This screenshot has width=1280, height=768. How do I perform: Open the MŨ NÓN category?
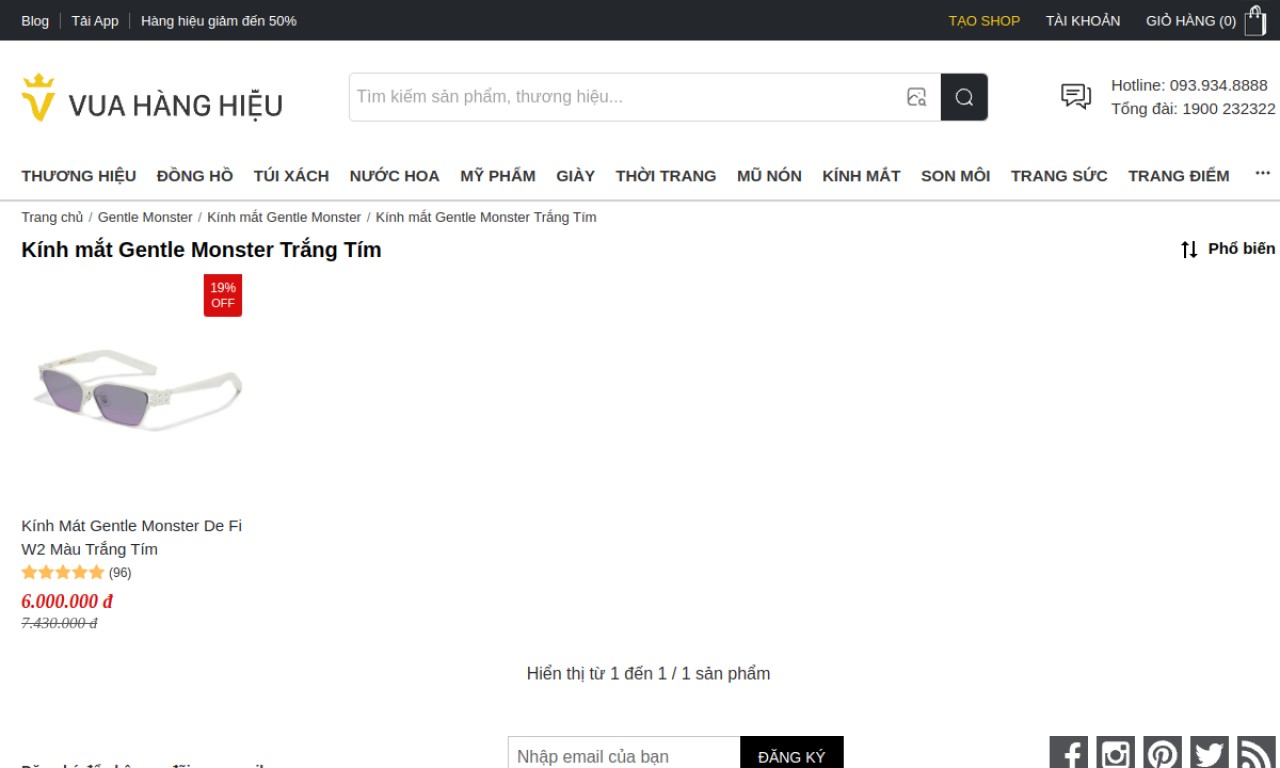769,176
